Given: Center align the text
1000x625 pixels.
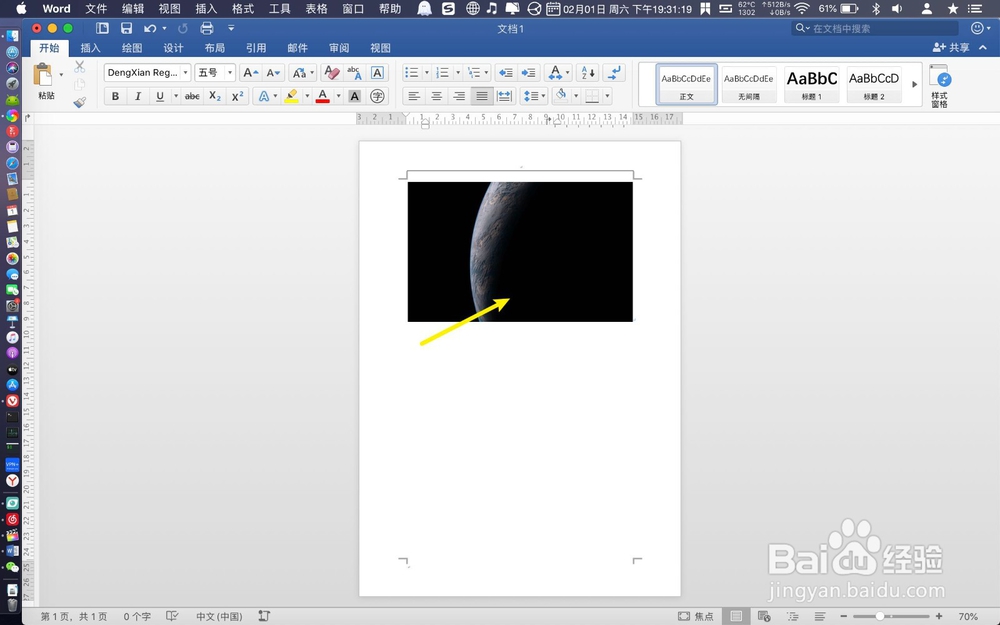Looking at the screenshot, I should tap(436, 96).
